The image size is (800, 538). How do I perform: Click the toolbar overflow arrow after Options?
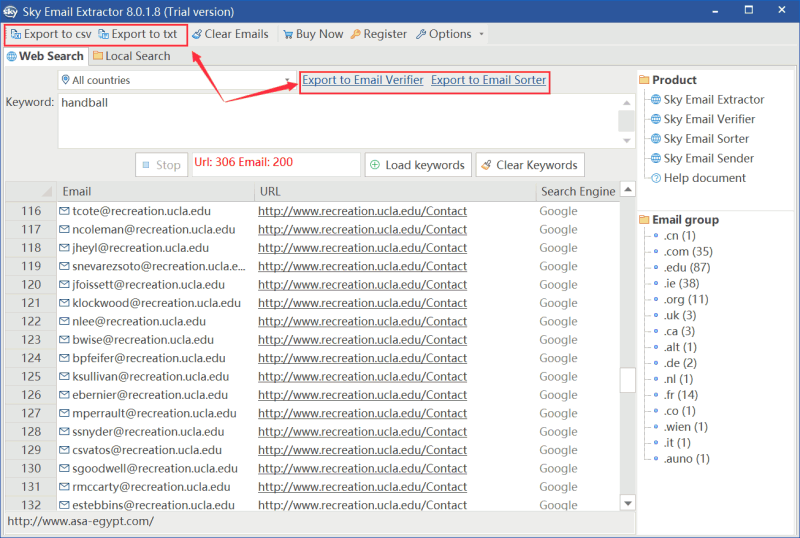coord(482,34)
